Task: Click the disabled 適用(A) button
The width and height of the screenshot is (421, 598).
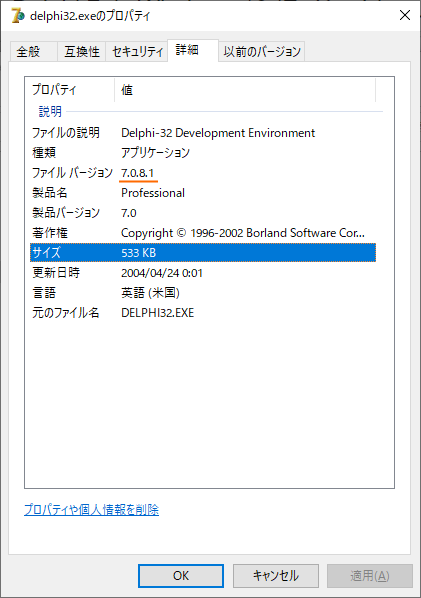Action: pos(370,575)
